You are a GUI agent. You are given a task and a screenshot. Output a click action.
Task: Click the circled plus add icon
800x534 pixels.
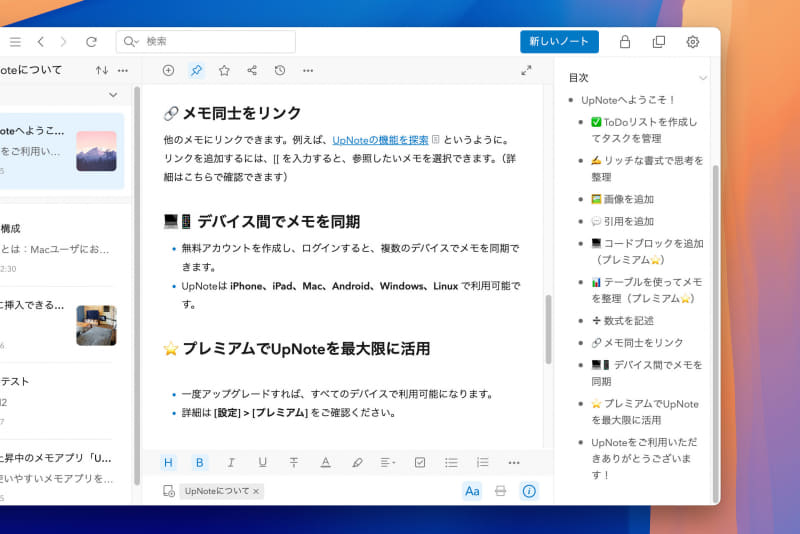click(x=168, y=70)
